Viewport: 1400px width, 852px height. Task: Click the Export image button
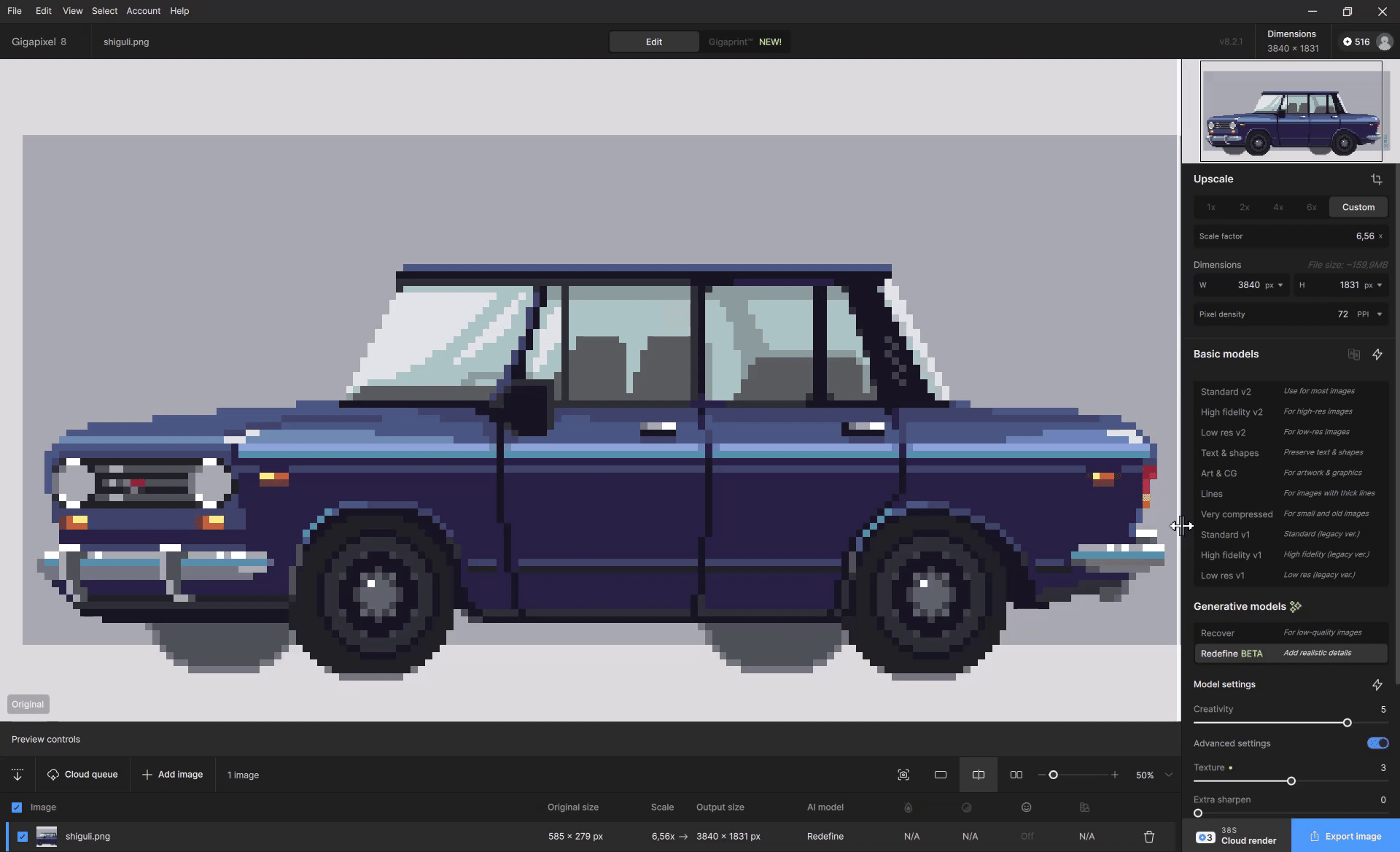[1345, 837]
